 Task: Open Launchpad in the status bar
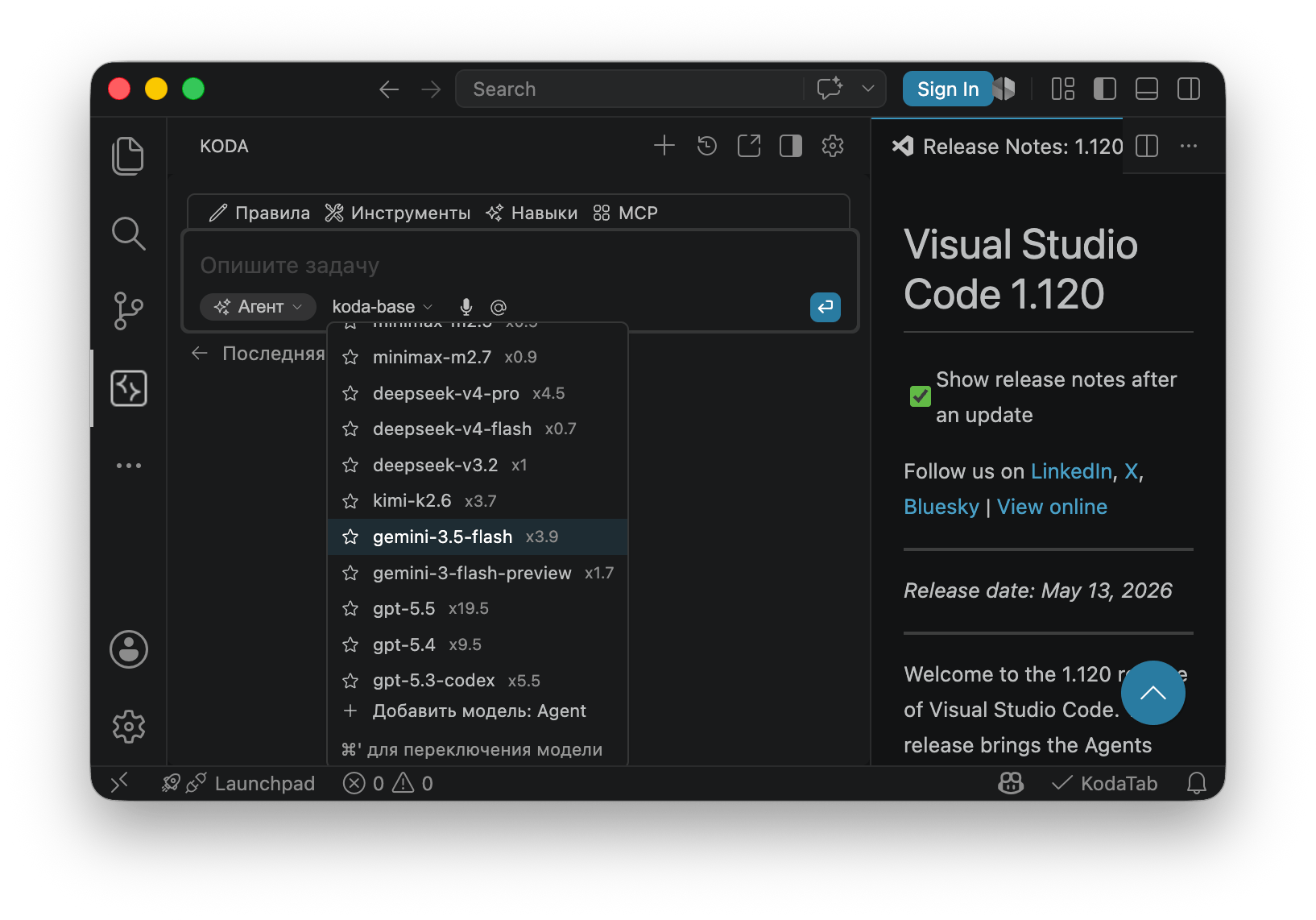[238, 783]
